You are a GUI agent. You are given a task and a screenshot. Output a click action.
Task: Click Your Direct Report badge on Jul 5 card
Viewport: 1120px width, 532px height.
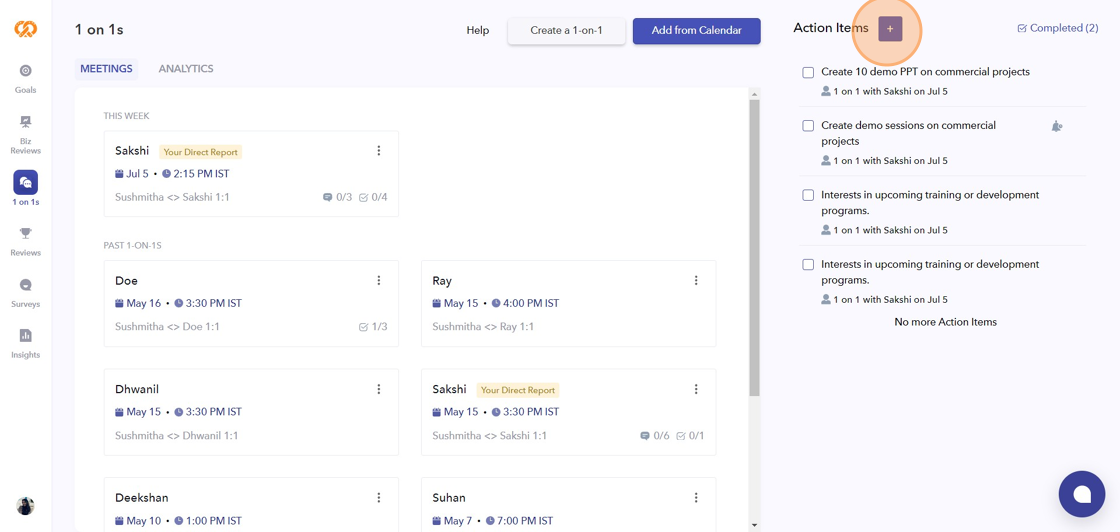click(201, 152)
